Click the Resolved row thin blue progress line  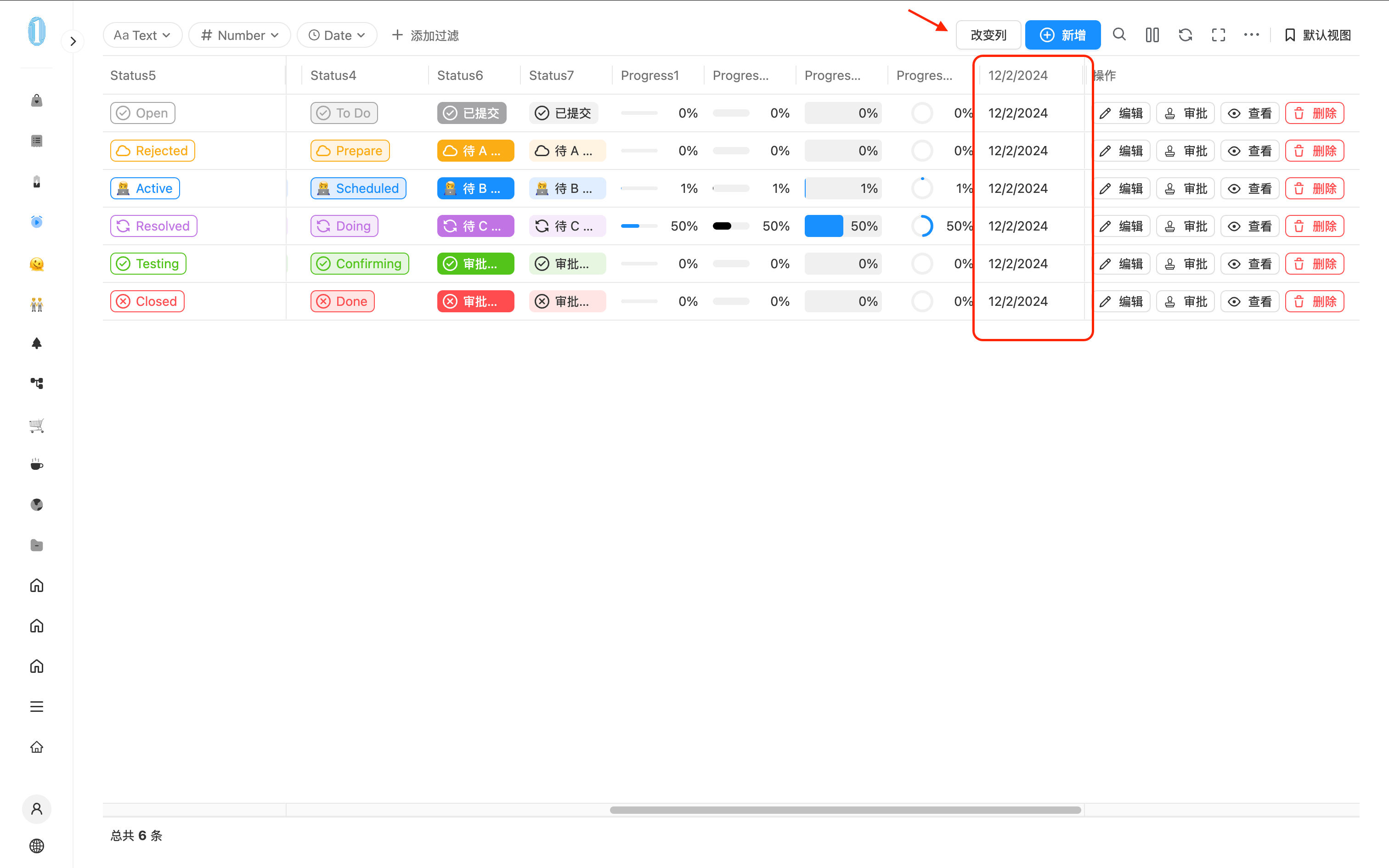639,226
